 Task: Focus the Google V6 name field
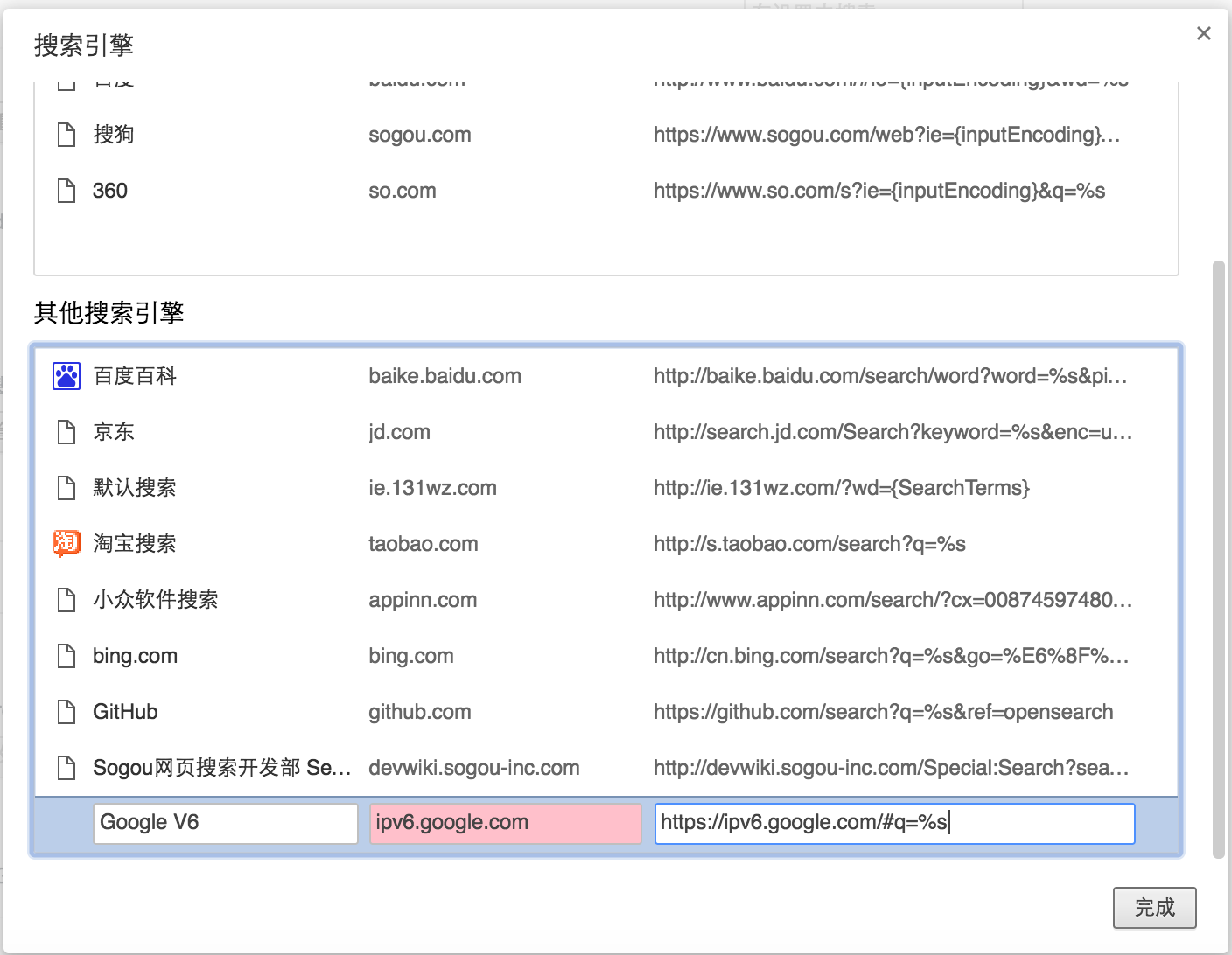pos(225,823)
